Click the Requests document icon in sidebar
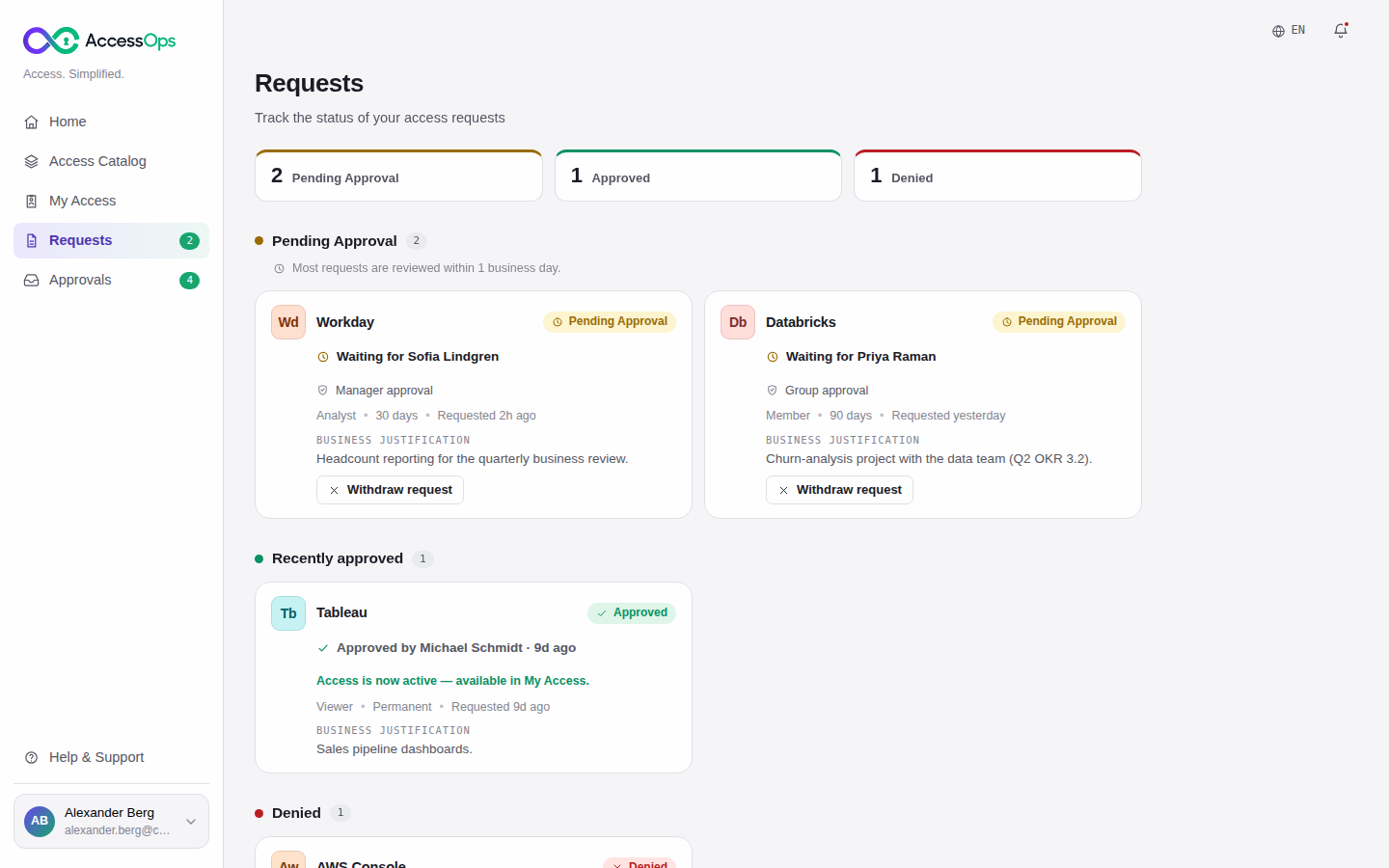The width and height of the screenshot is (1389, 868). pyautogui.click(x=31, y=241)
